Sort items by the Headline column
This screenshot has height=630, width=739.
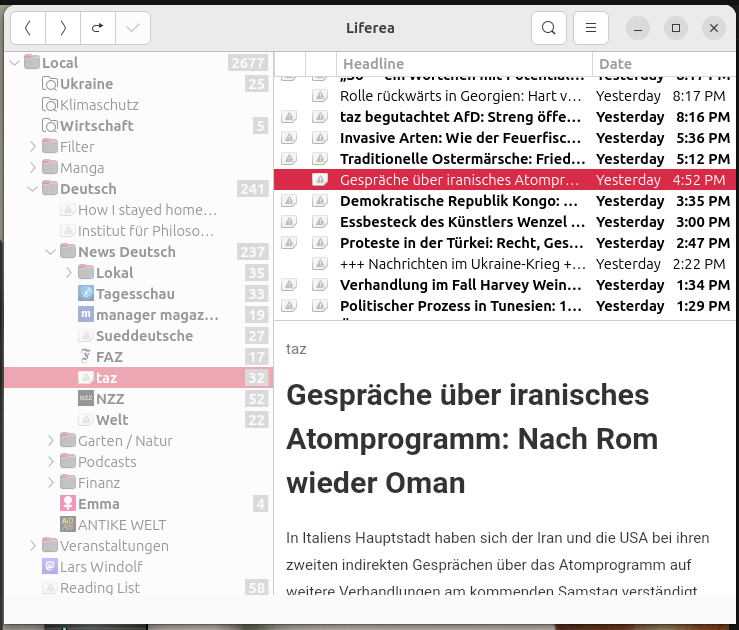tap(464, 64)
